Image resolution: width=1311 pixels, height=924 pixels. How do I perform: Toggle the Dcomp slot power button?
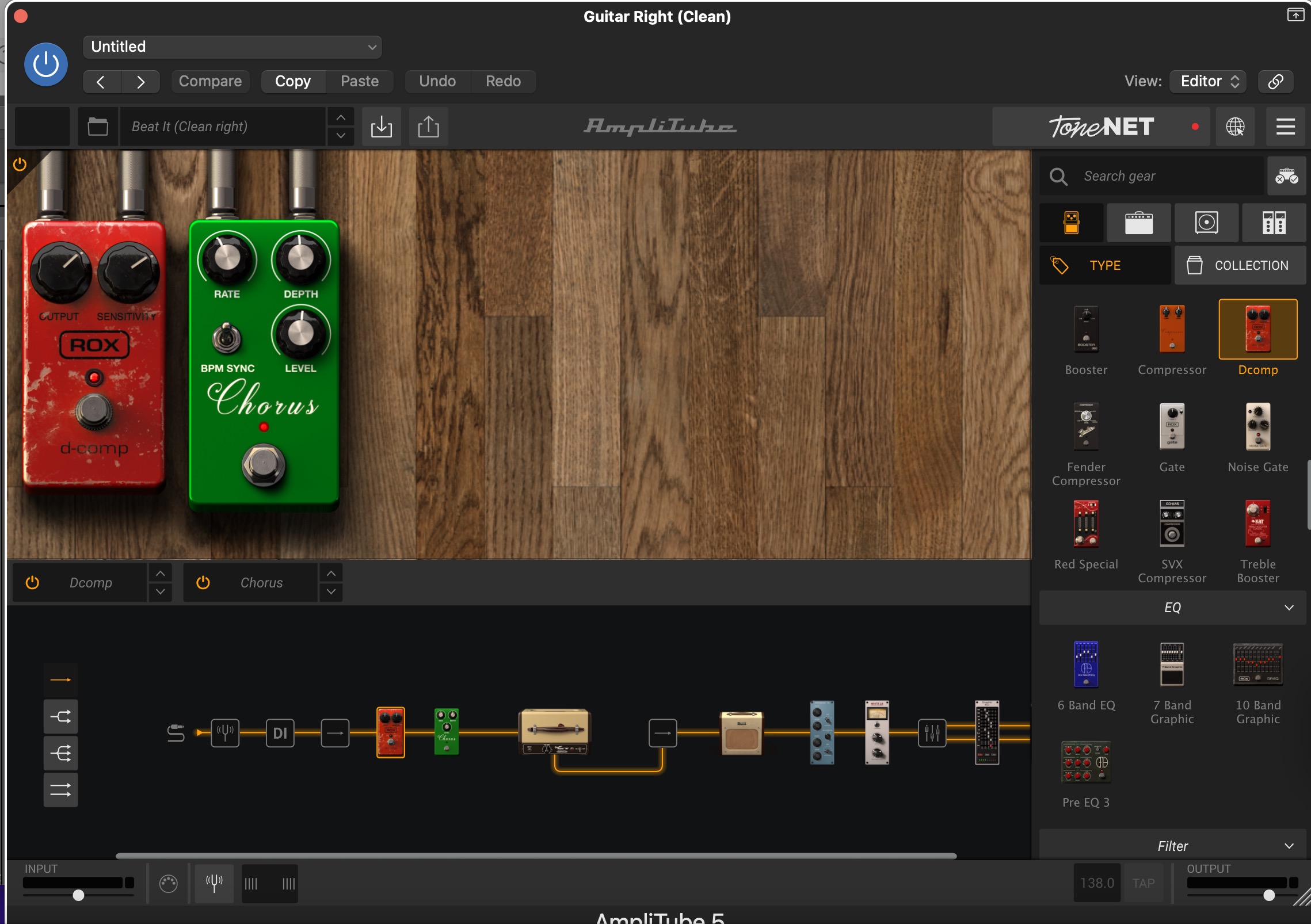32,583
